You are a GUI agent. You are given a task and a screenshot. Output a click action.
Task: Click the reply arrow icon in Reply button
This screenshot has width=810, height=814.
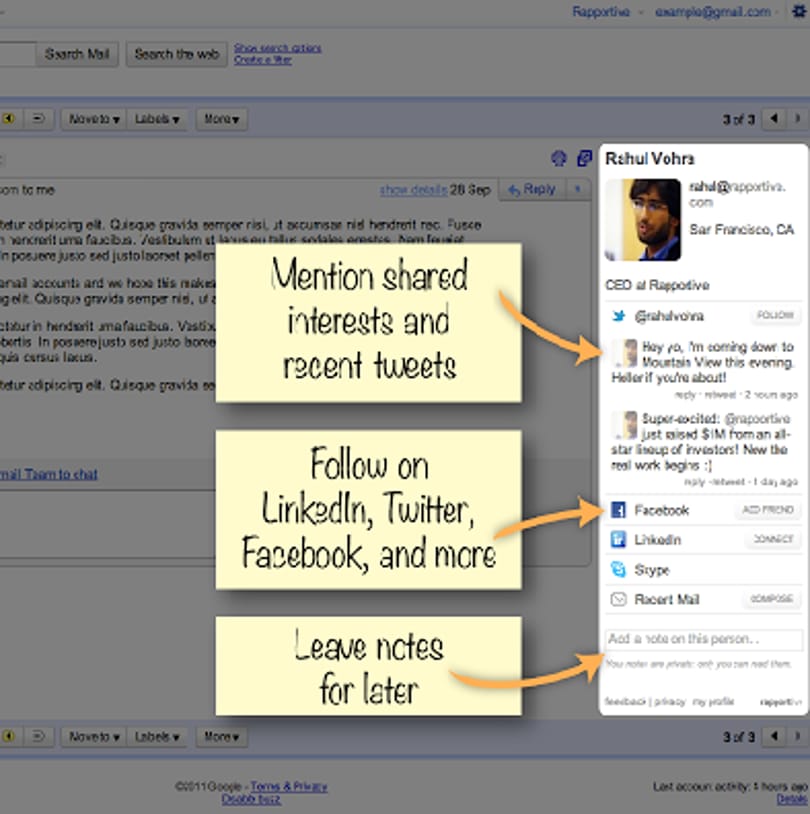pyautogui.click(x=514, y=190)
